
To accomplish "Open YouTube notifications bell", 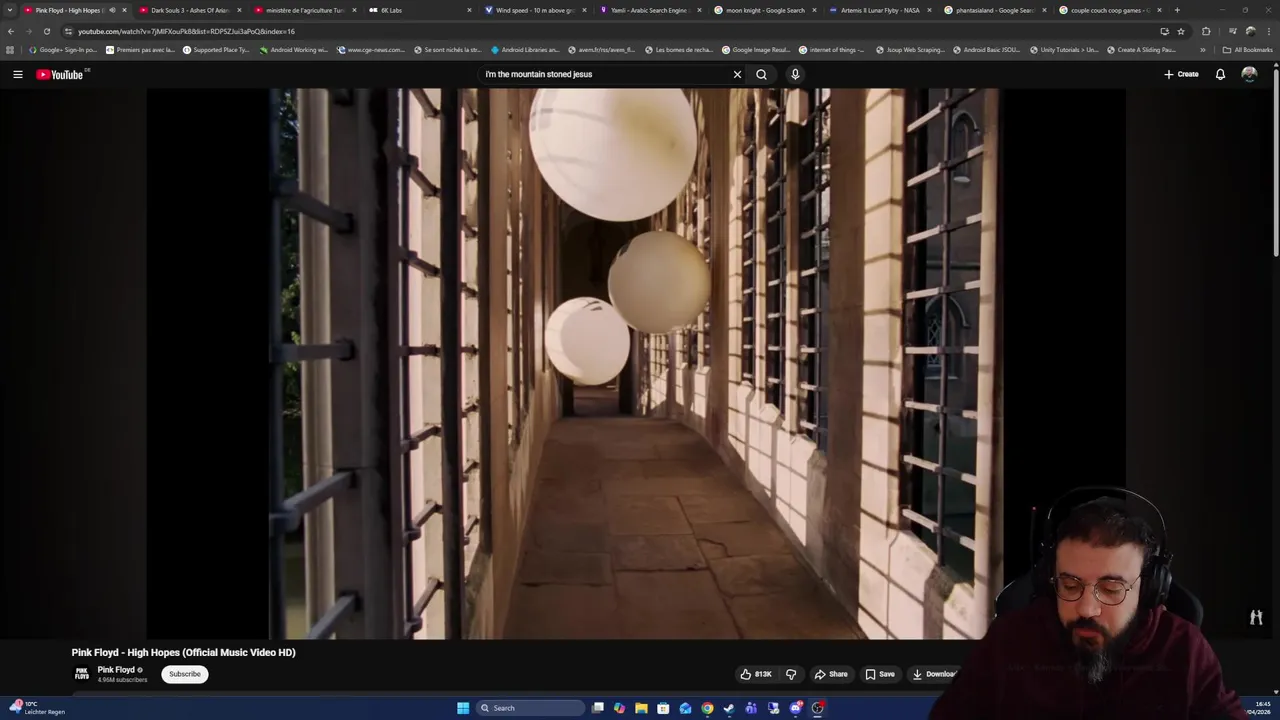I will [1220, 74].
